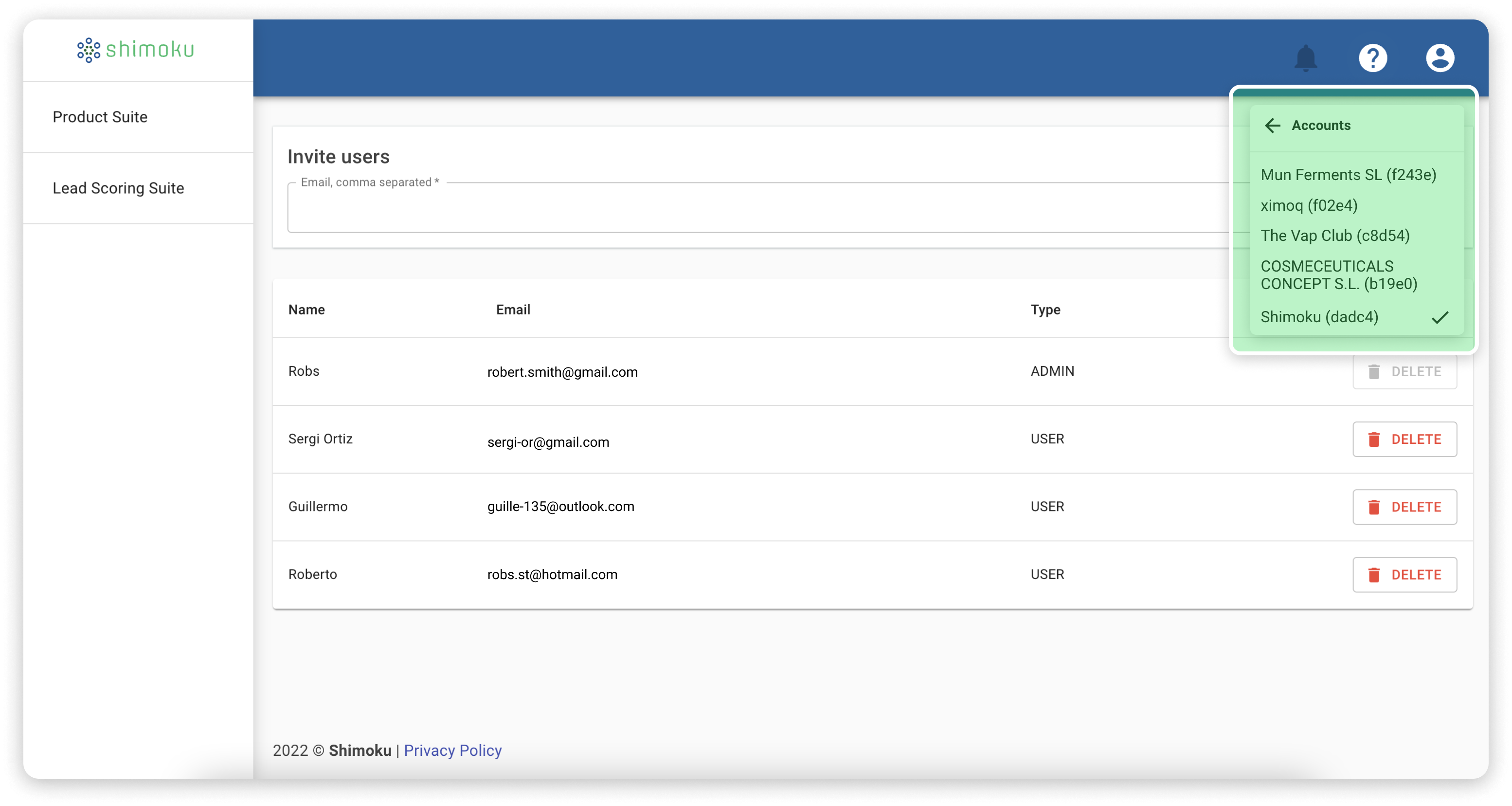Click the USER type in Guillermo row

pos(1047,506)
